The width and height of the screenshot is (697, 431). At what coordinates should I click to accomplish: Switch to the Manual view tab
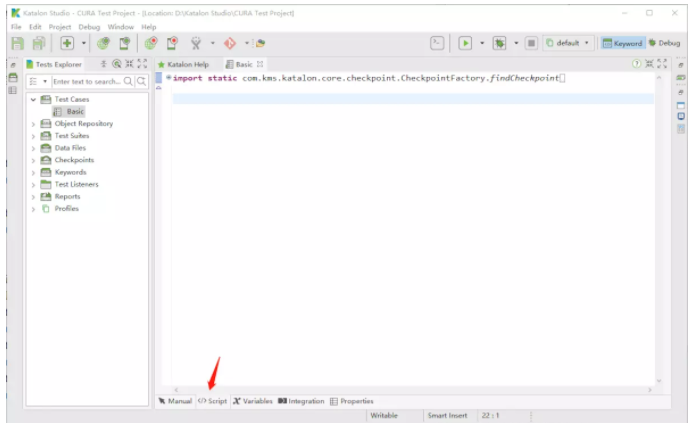coord(175,401)
